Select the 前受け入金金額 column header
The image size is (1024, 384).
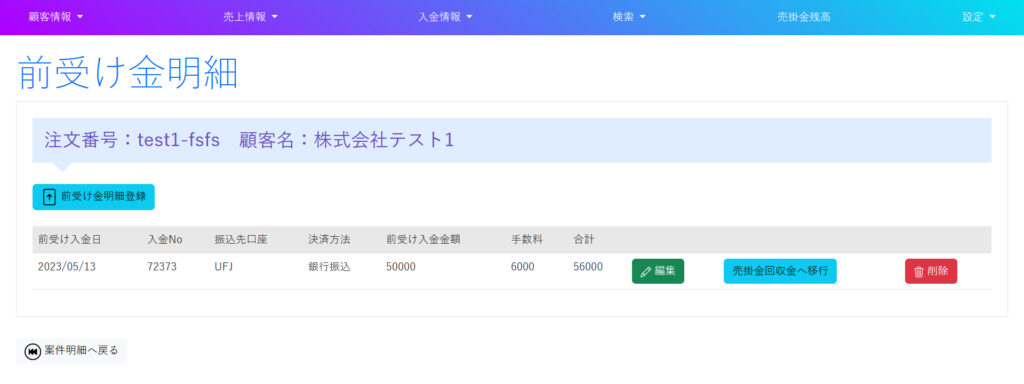pyautogui.click(x=423, y=240)
